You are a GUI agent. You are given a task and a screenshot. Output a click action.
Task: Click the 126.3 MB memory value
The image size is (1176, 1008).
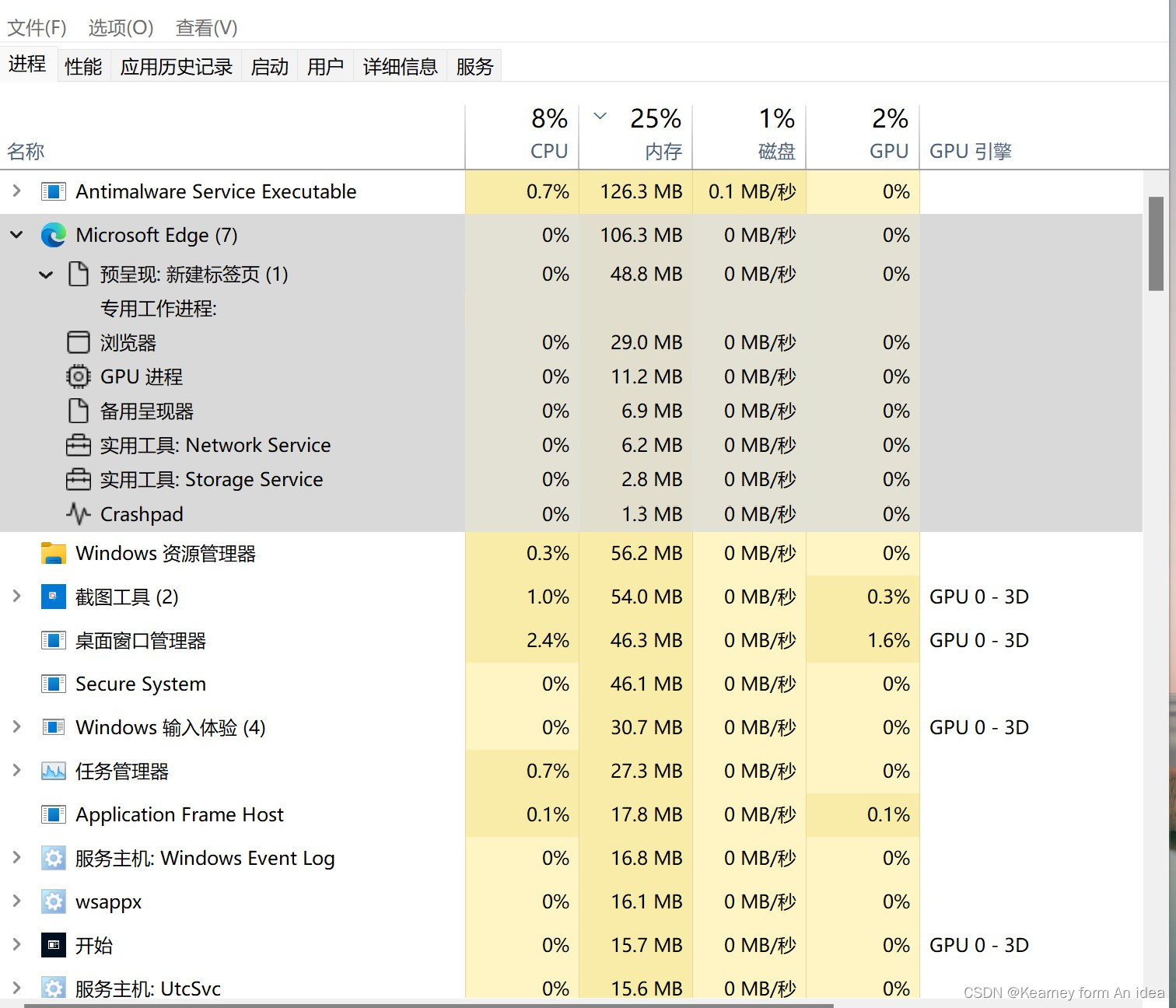click(x=641, y=191)
